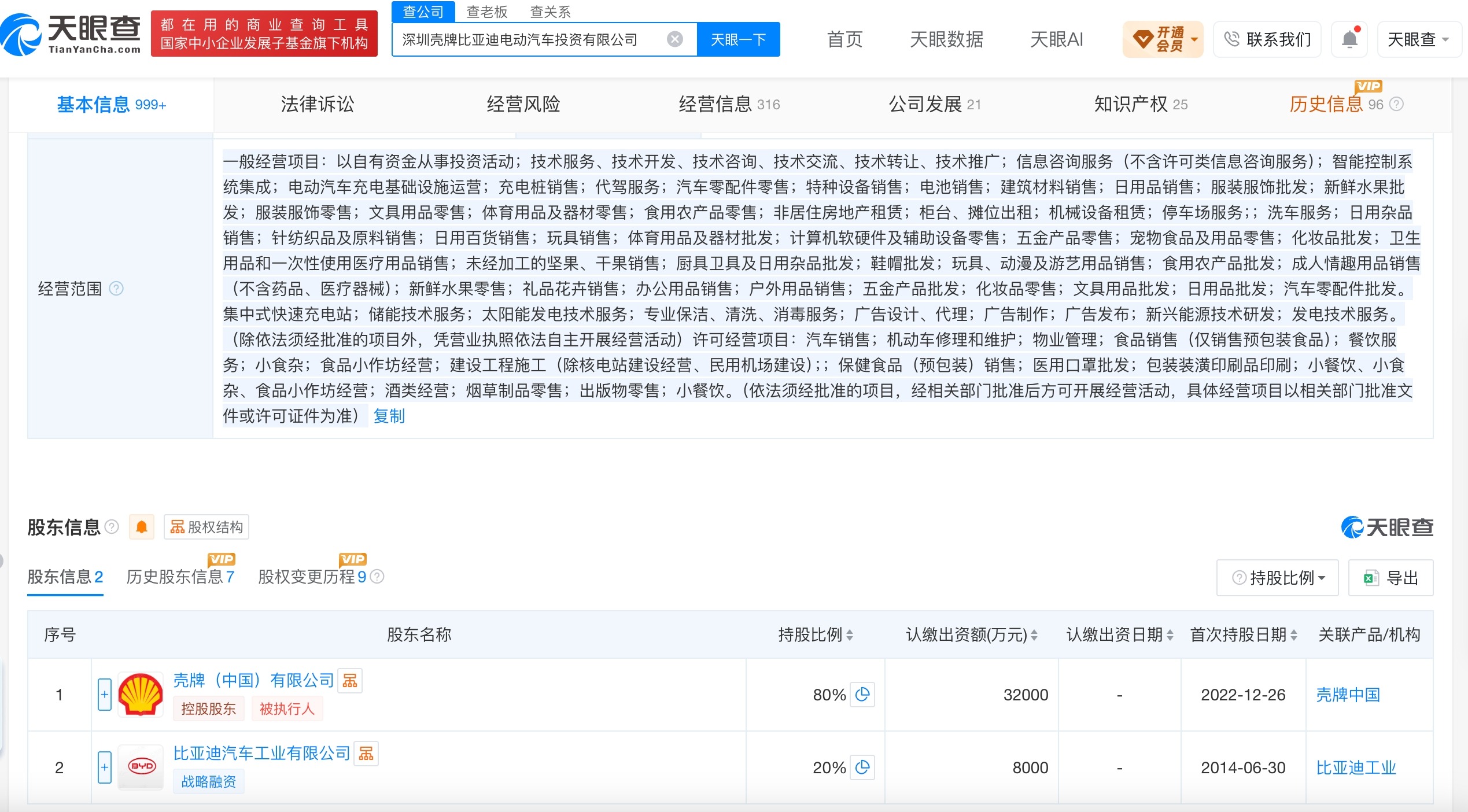The height and width of the screenshot is (812, 1468).
Task: Switch search mode to 查公司
Action: 423,12
